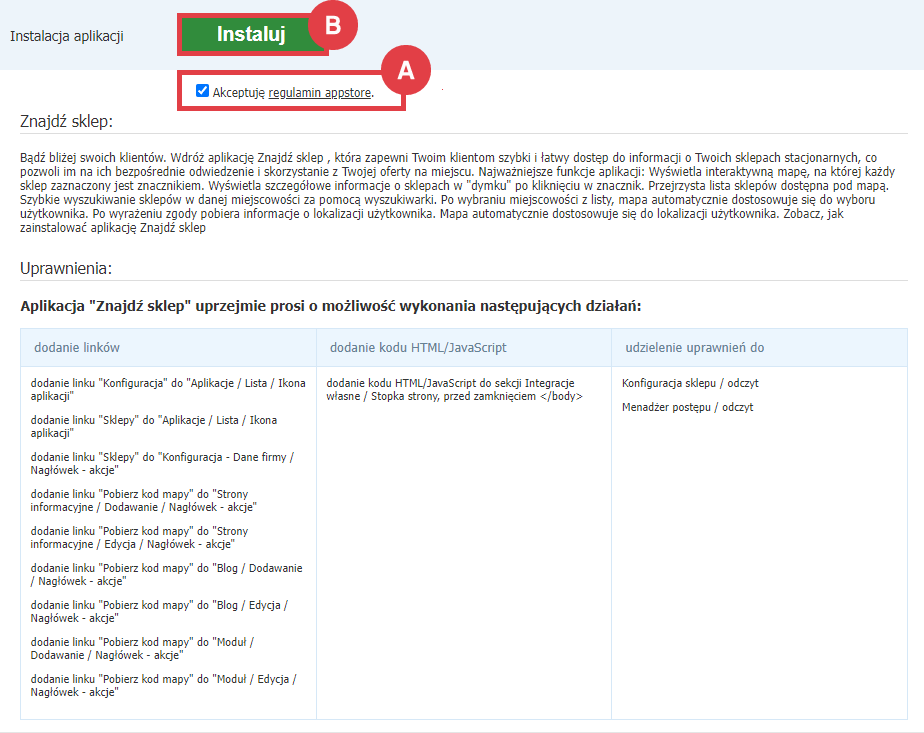
Task: Click the red circle marker A
Action: [x=405, y=70]
